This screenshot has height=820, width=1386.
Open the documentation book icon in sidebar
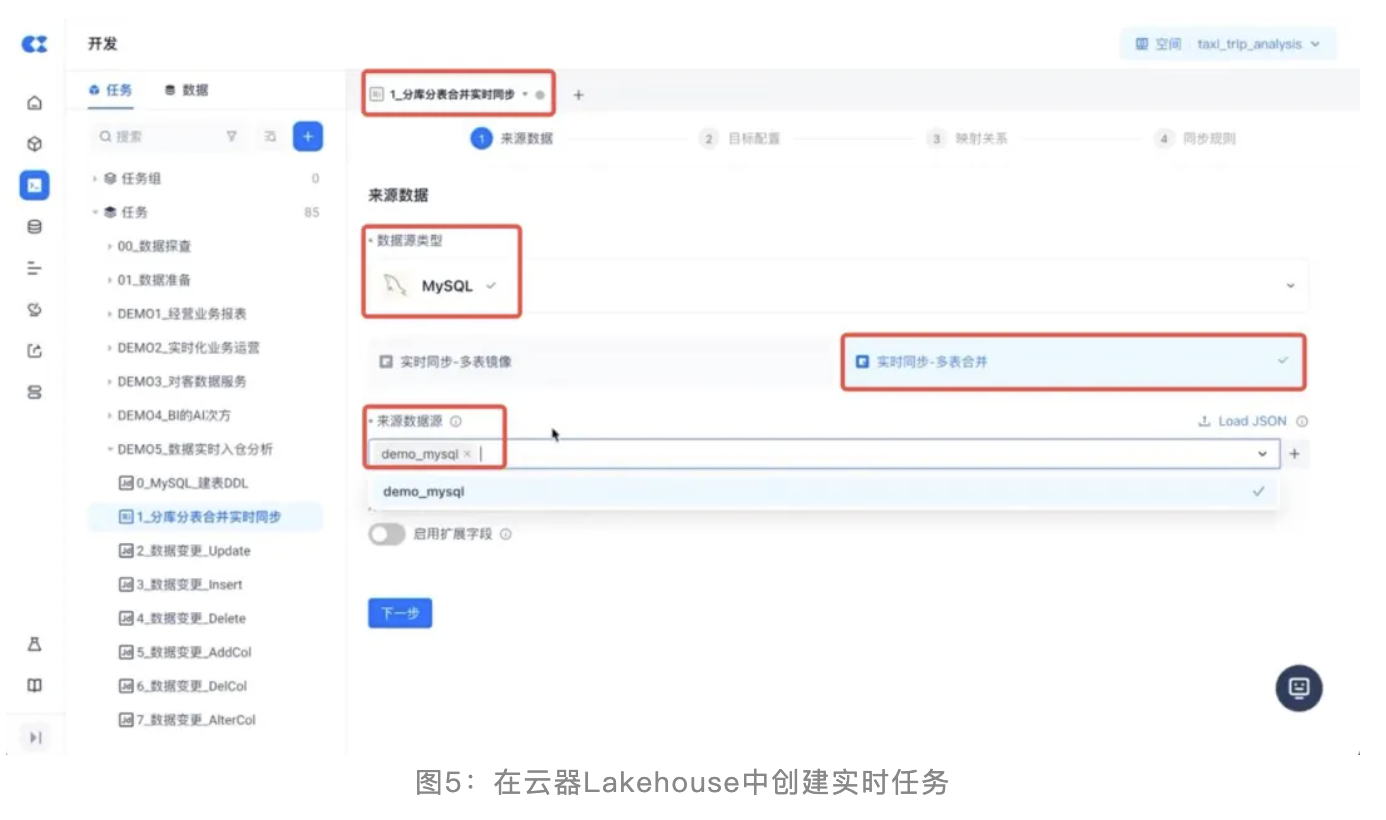pyautogui.click(x=35, y=686)
